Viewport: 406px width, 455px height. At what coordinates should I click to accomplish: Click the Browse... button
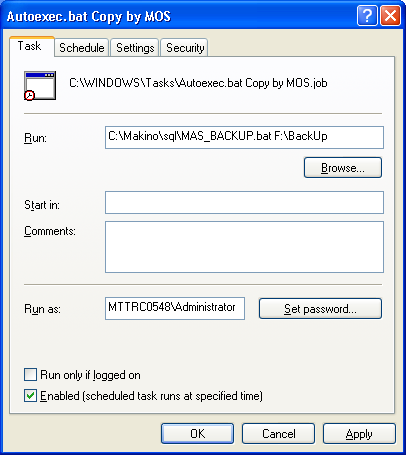[343, 167]
